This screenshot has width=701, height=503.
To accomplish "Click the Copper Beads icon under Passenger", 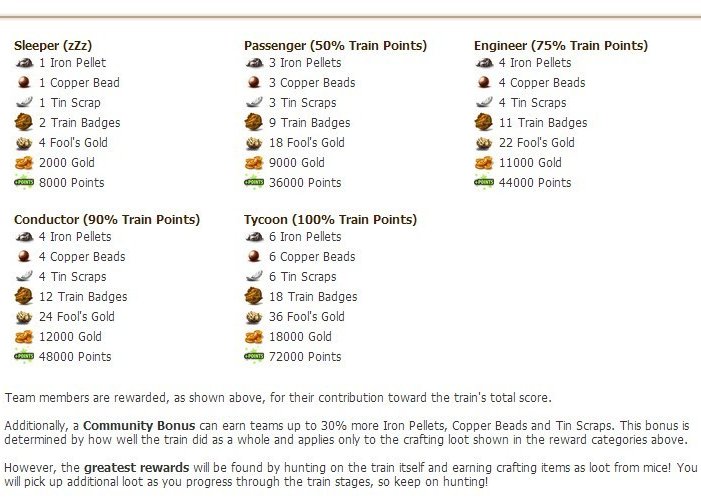I will pyautogui.click(x=254, y=83).
